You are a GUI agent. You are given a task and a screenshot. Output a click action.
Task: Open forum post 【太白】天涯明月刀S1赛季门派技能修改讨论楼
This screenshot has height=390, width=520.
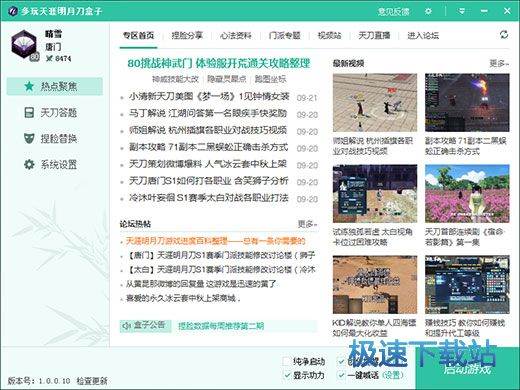pyautogui.click(x=222, y=269)
